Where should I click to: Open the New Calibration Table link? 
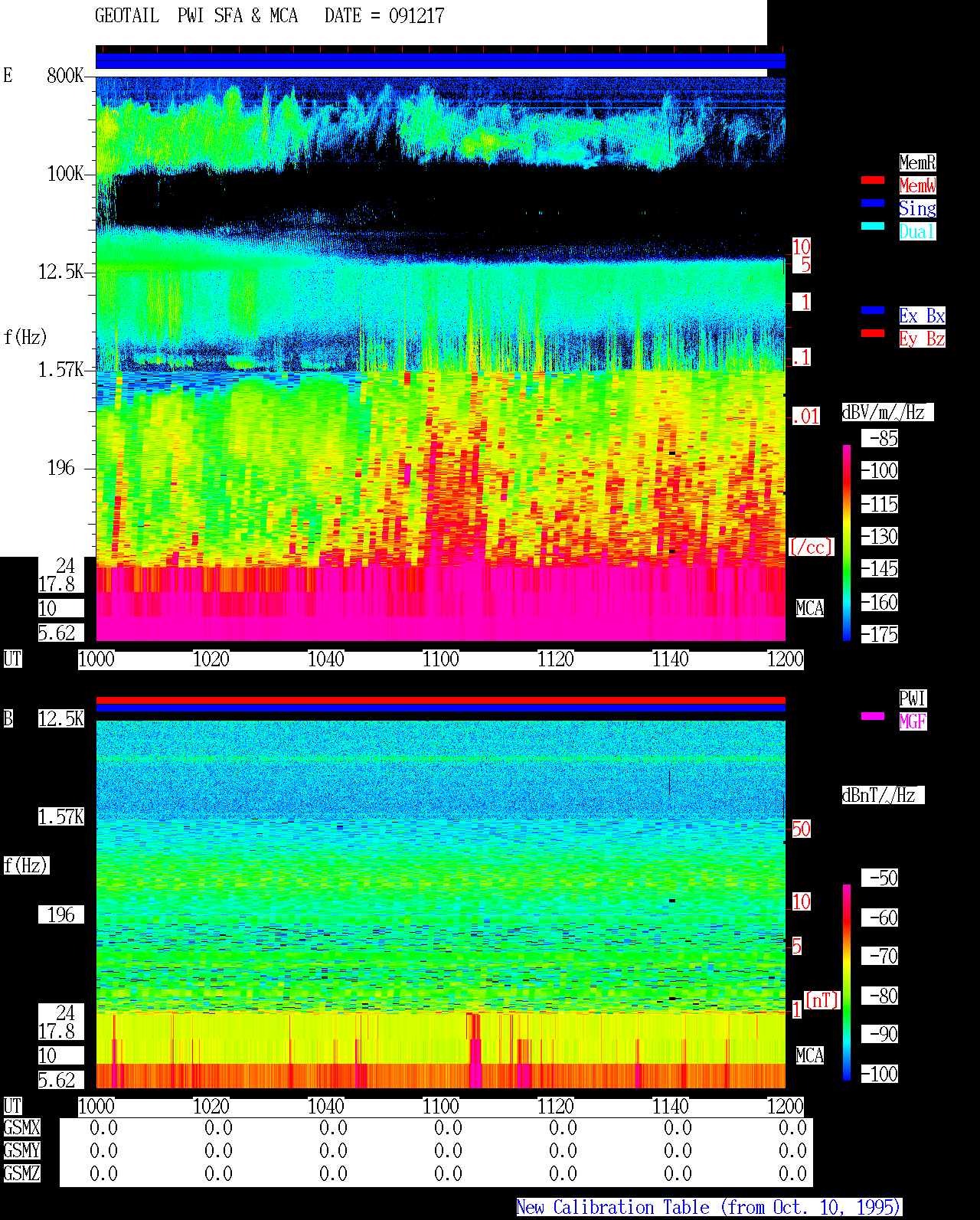coord(709,1207)
